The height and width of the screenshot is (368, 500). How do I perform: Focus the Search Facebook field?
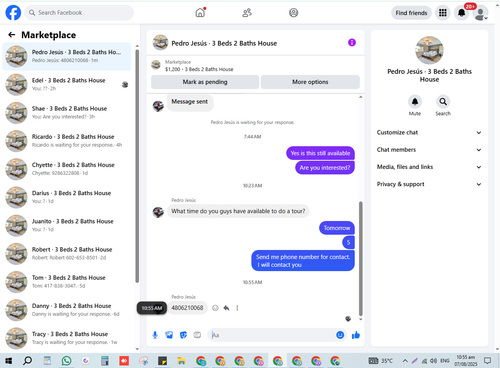click(79, 13)
